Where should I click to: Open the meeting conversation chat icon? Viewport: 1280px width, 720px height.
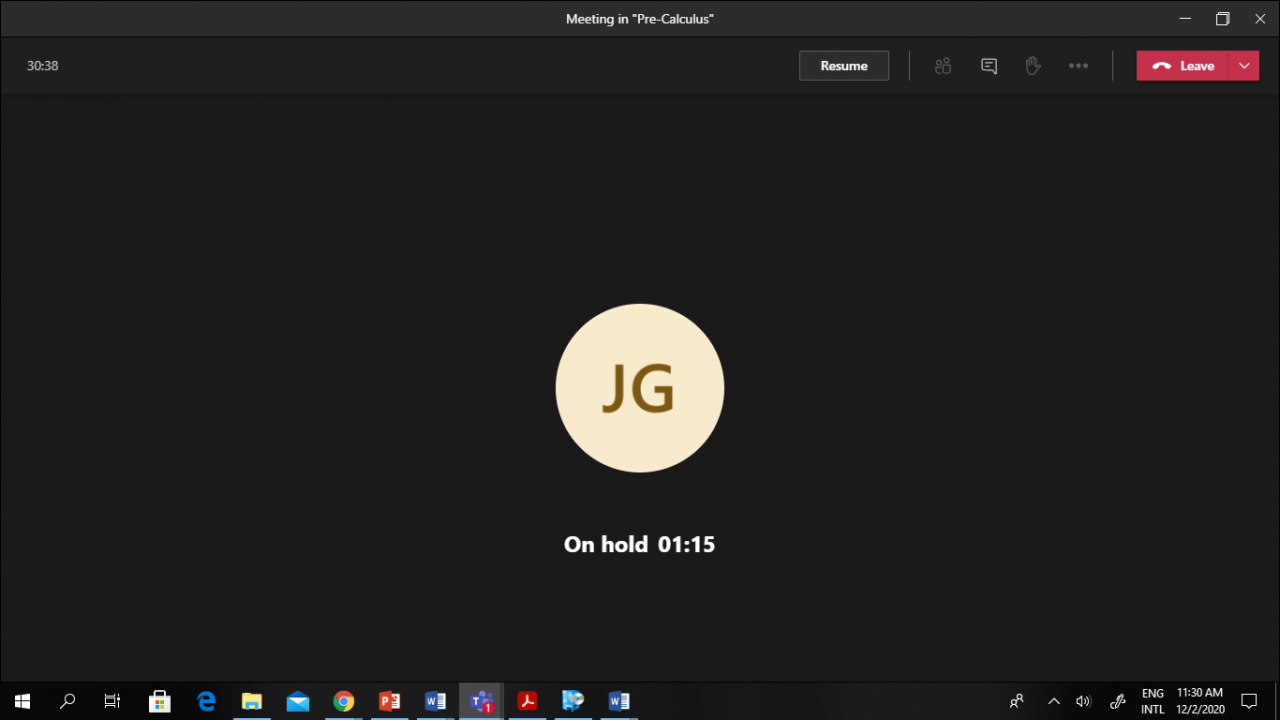pyautogui.click(x=988, y=66)
